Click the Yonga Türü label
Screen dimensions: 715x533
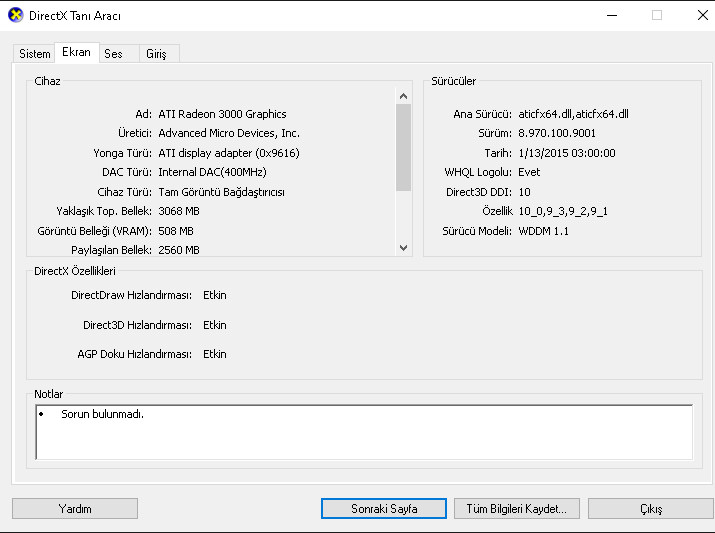(x=122, y=153)
